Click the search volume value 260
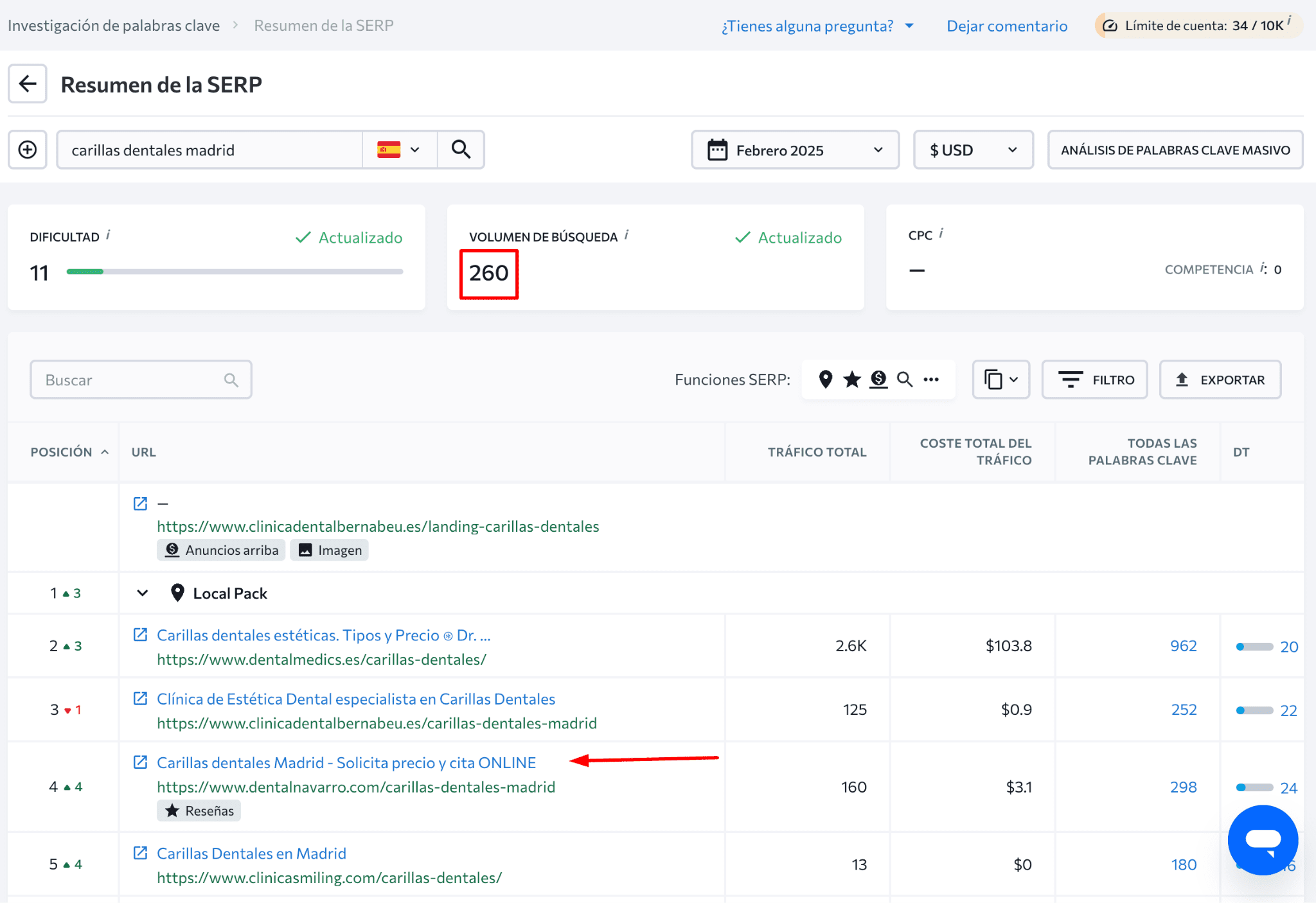1316x903 pixels. (488, 273)
